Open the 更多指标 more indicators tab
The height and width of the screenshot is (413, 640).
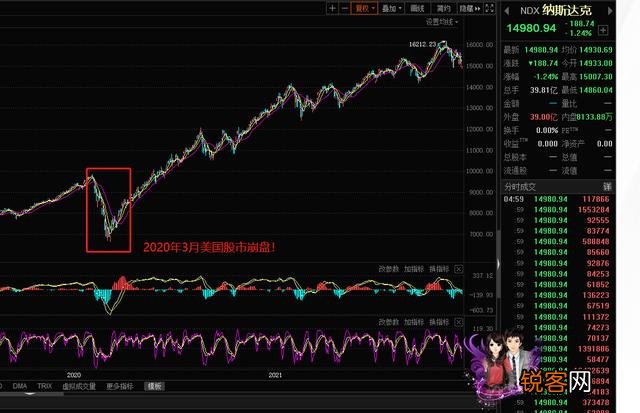tap(120, 386)
